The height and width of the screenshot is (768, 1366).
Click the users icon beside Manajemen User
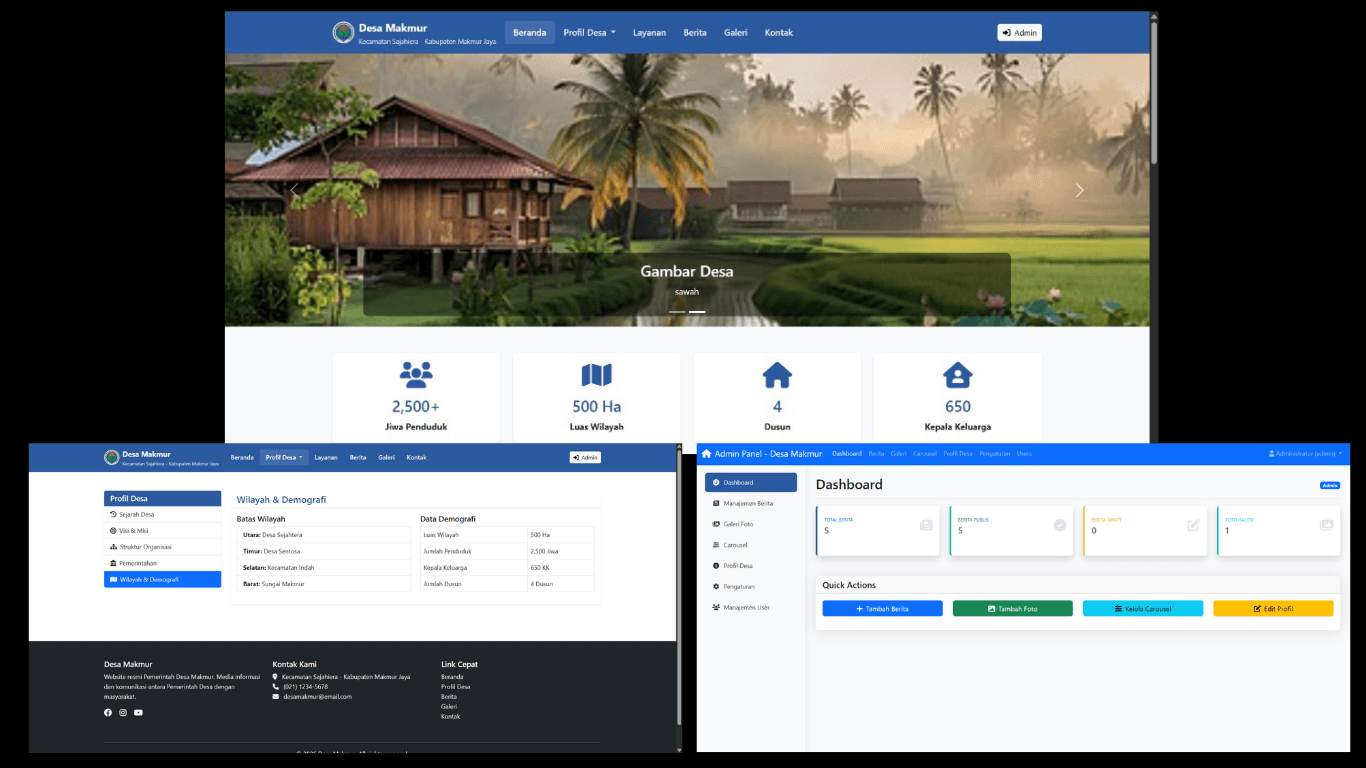716,608
